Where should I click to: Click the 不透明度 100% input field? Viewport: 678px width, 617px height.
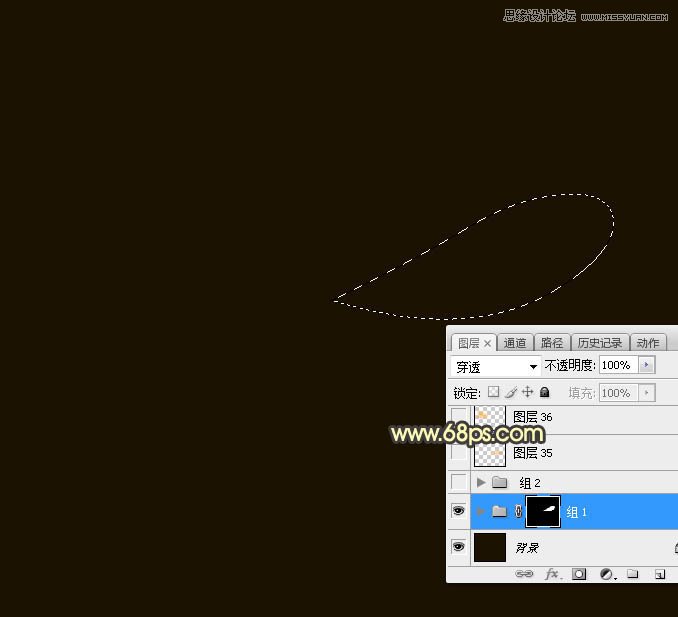pos(616,365)
